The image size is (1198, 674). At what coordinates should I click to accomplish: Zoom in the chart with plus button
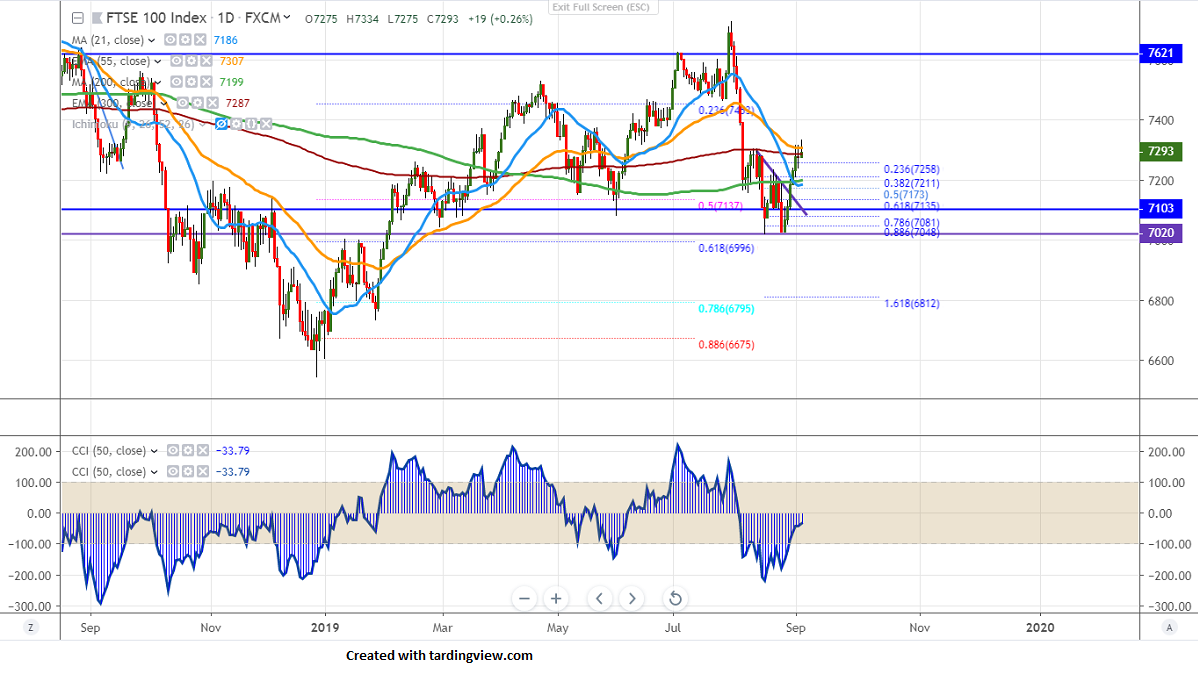(x=556, y=598)
